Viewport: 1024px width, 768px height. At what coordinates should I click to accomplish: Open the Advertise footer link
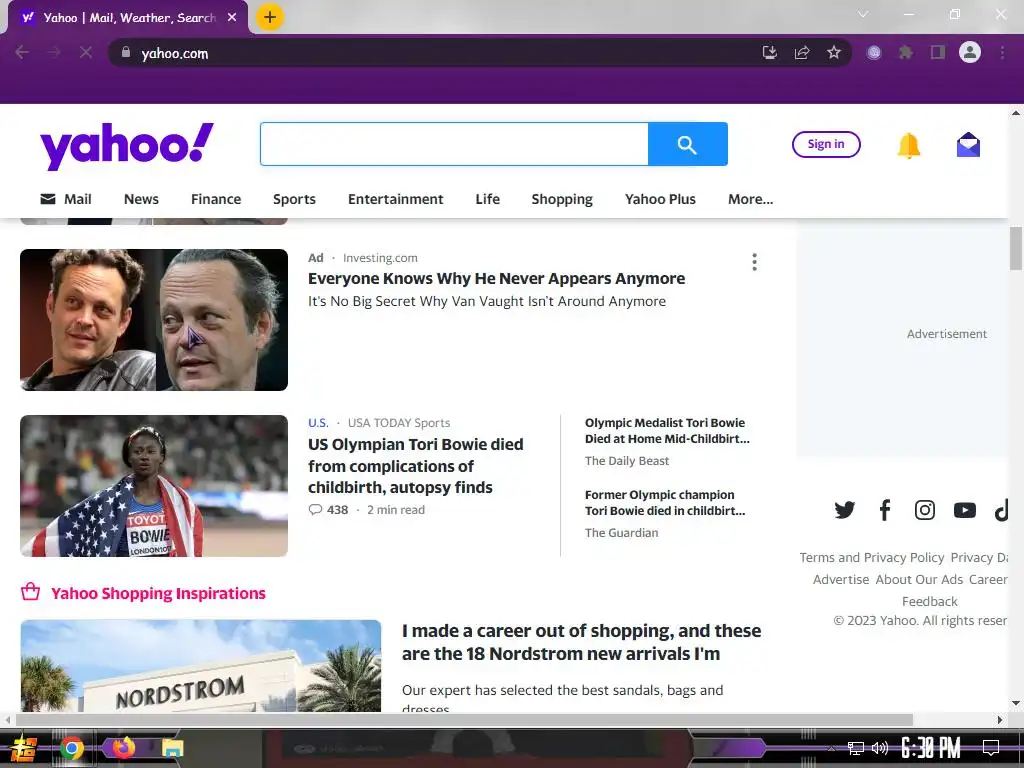coord(841,579)
